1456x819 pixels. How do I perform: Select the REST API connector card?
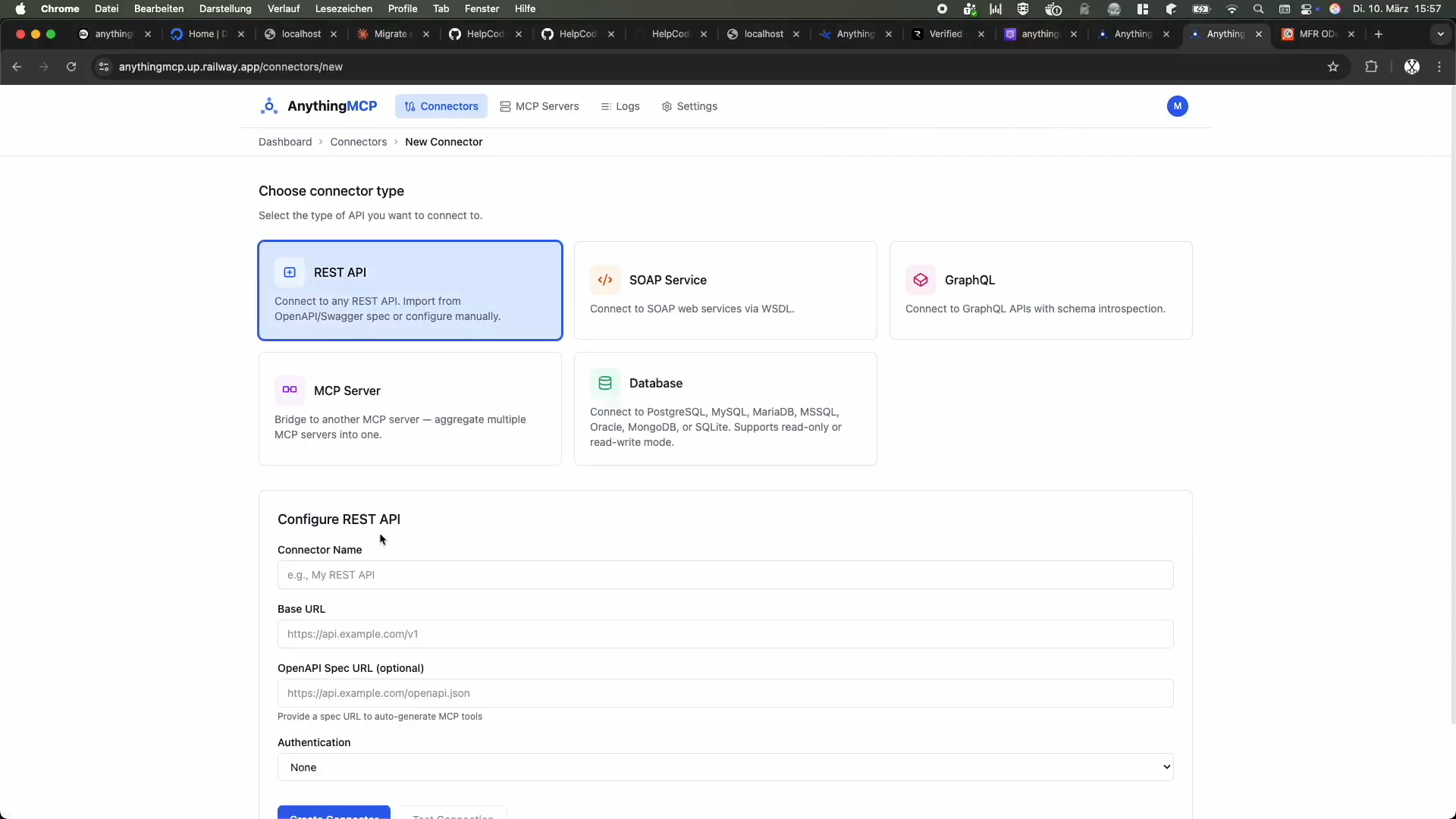tap(410, 290)
